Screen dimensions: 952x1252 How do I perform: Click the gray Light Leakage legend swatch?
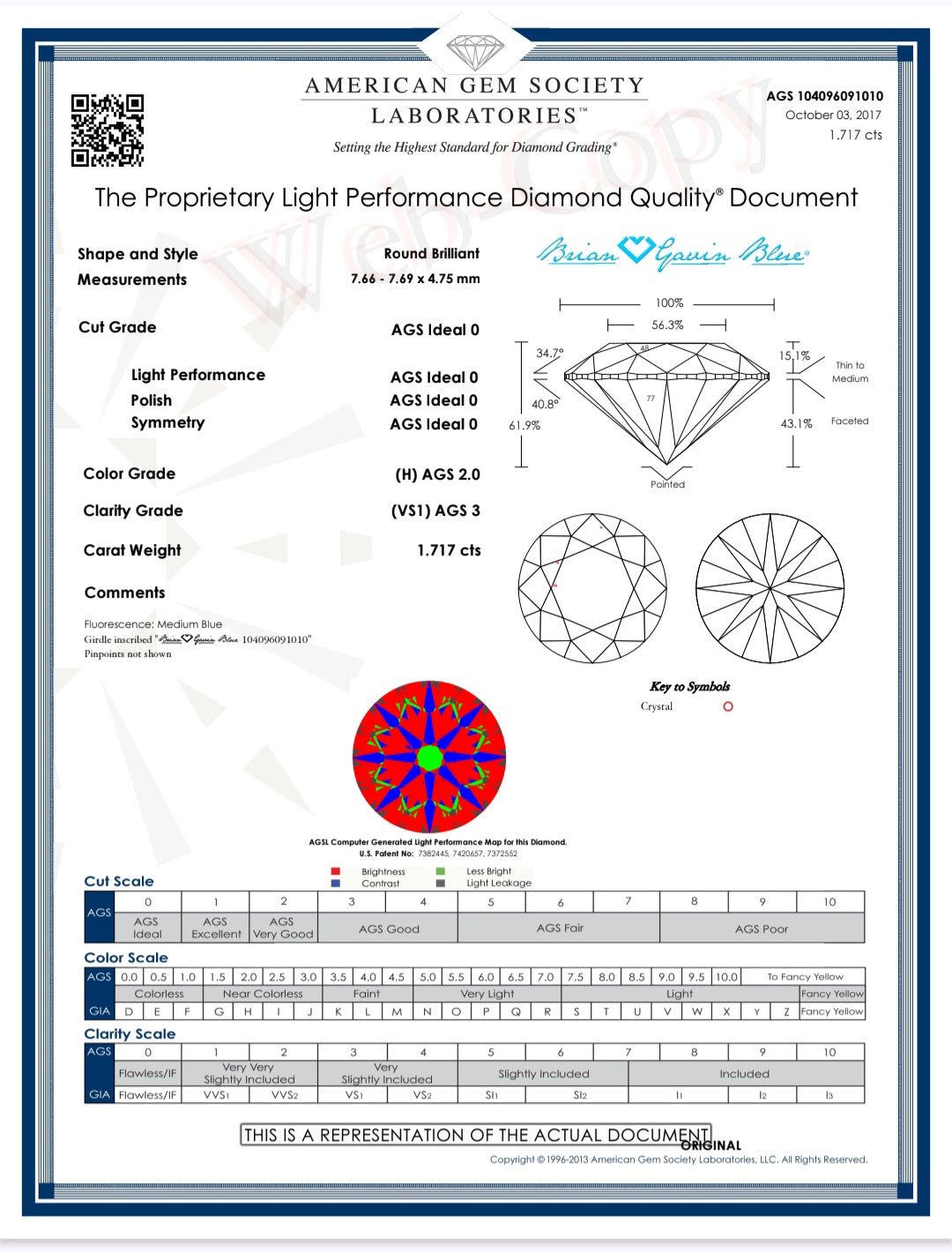440,883
